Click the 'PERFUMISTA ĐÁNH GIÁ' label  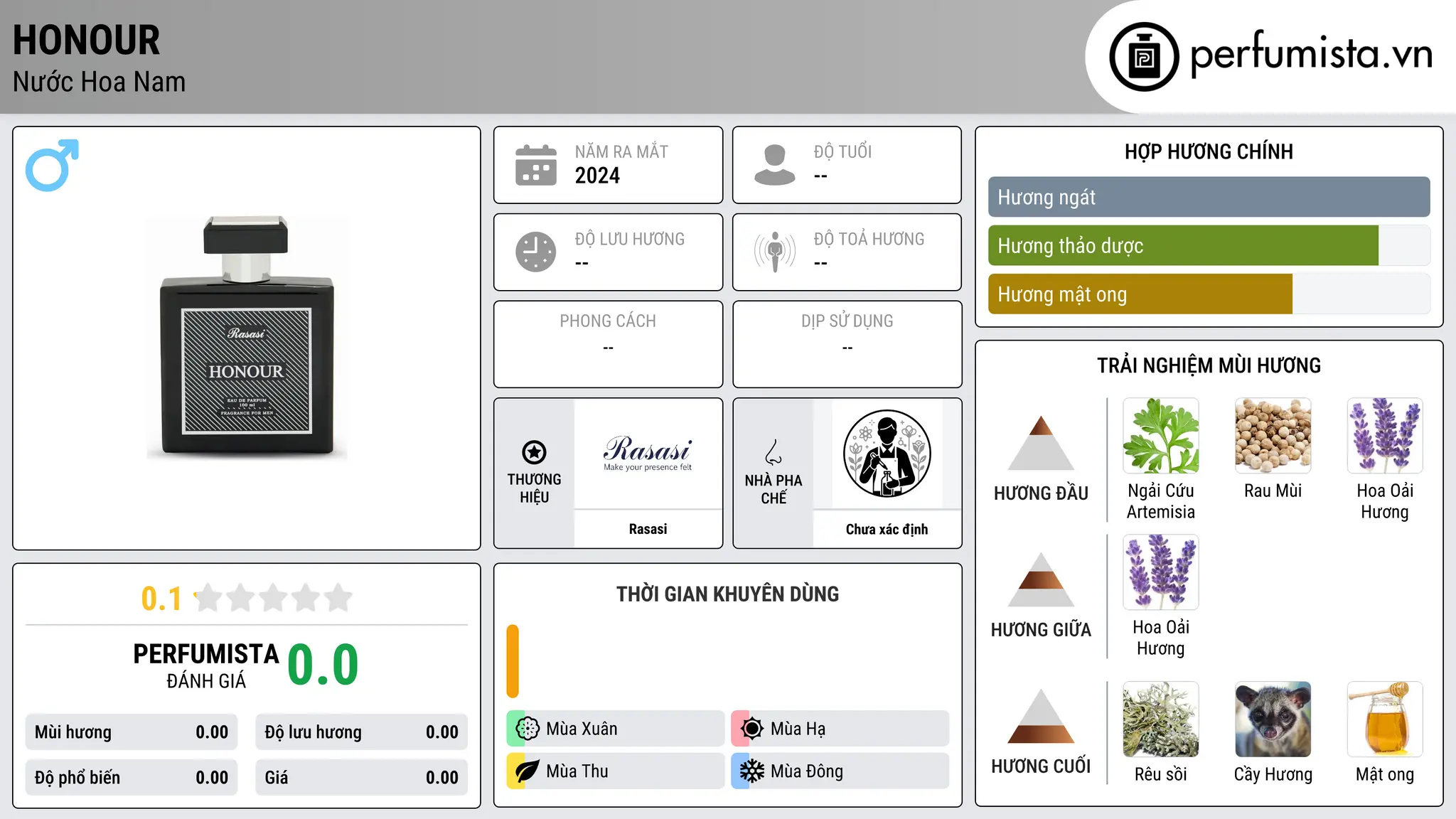[x=206, y=665]
